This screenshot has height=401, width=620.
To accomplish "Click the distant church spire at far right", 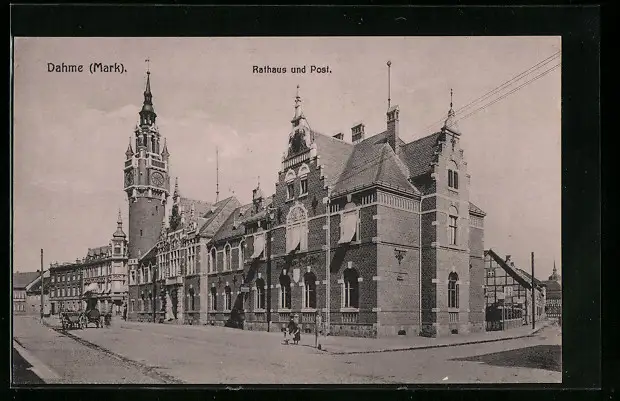I will pos(554,273).
